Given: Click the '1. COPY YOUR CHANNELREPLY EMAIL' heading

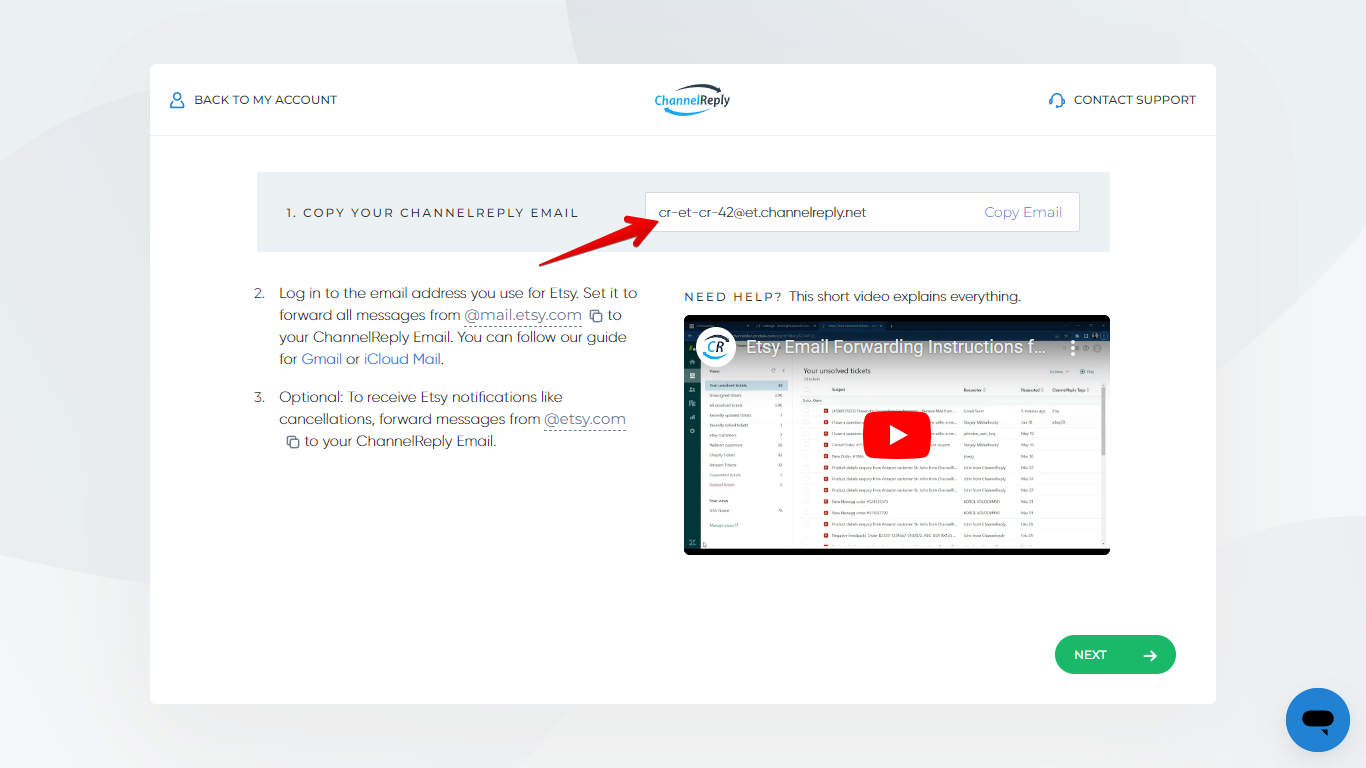Looking at the screenshot, I should point(432,213).
